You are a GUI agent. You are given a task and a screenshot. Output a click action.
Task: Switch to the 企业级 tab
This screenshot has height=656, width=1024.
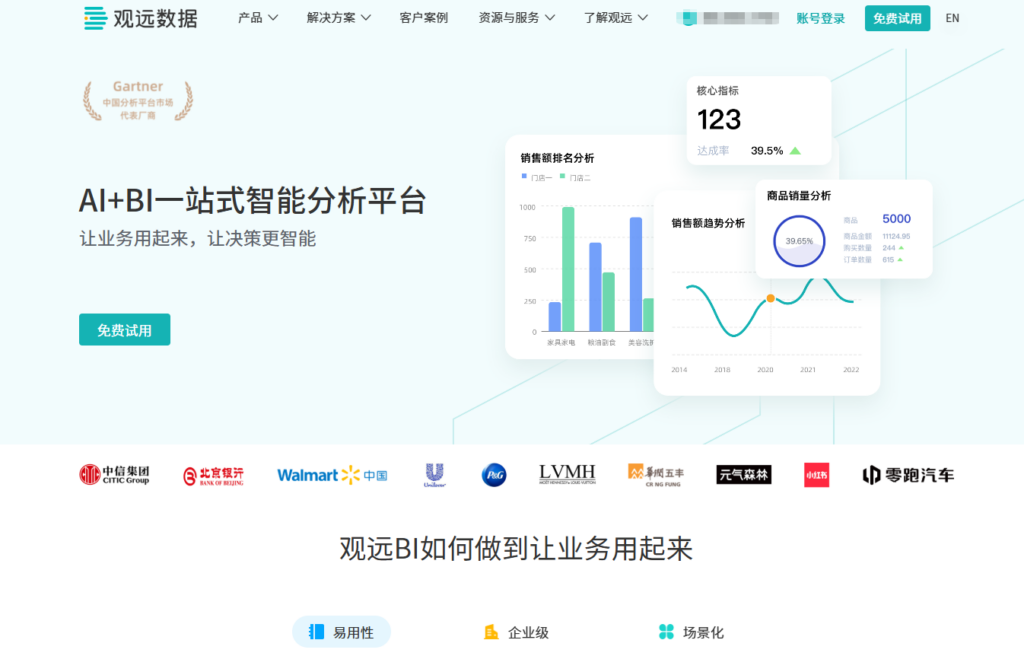516,632
